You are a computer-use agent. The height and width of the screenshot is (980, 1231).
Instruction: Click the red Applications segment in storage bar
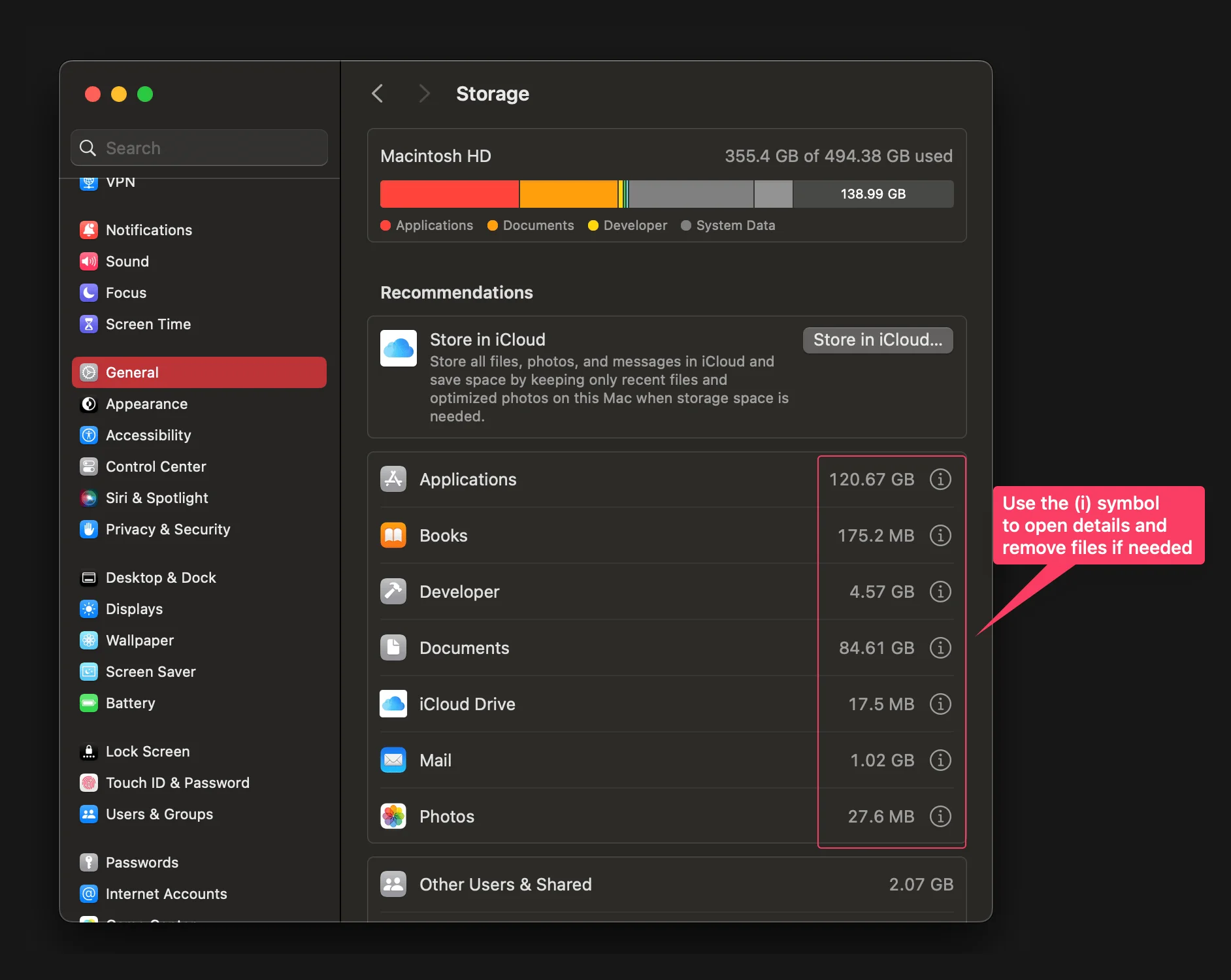click(450, 194)
